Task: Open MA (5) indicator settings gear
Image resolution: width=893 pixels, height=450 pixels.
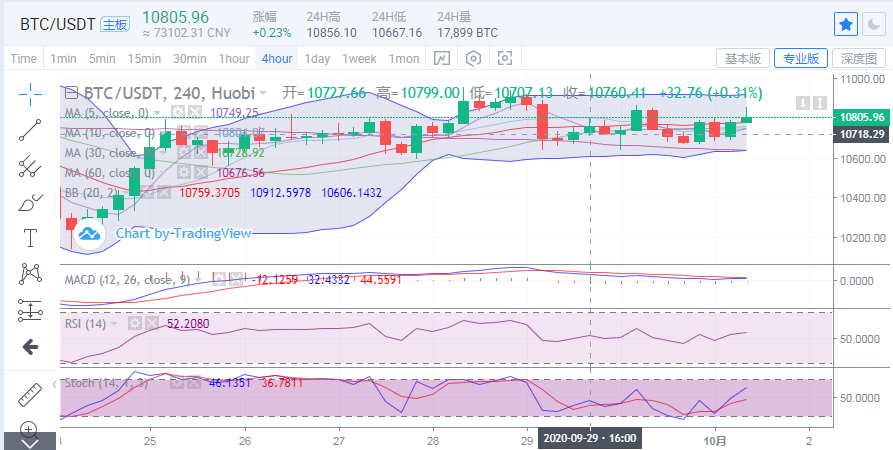Action: click(179, 112)
